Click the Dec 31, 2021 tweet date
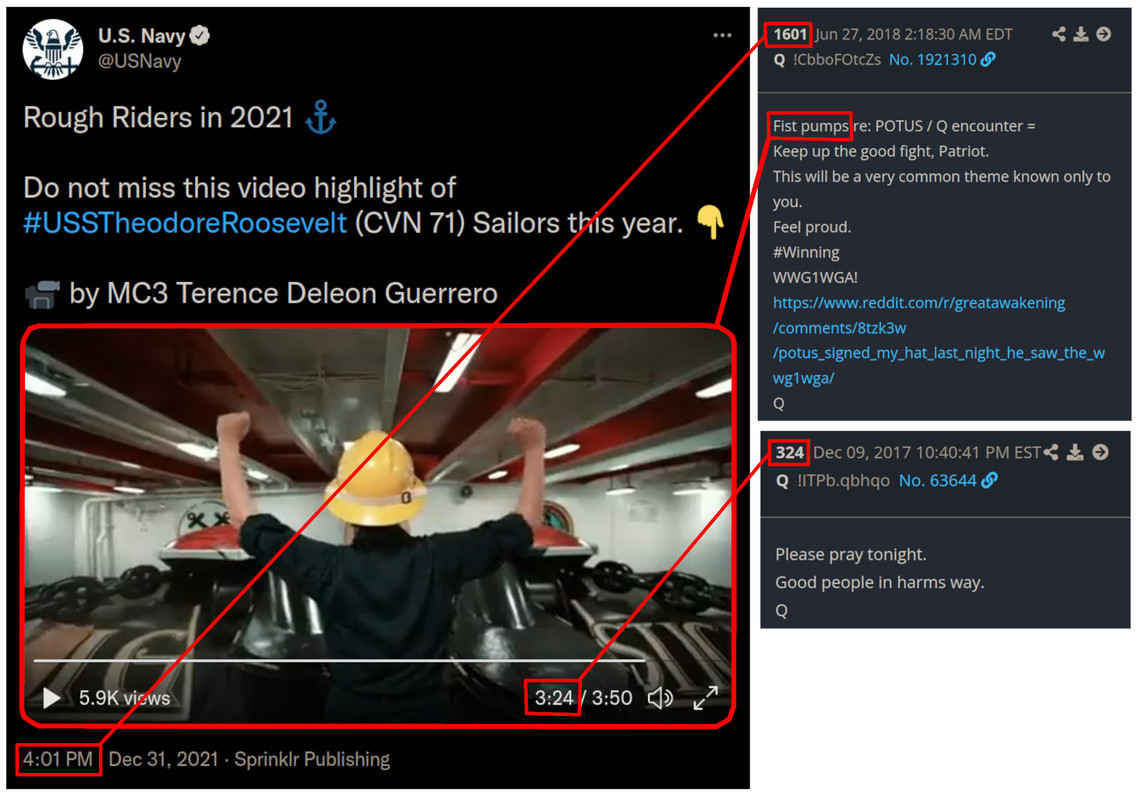Image resolution: width=1141 pixels, height=800 pixels. 164,759
